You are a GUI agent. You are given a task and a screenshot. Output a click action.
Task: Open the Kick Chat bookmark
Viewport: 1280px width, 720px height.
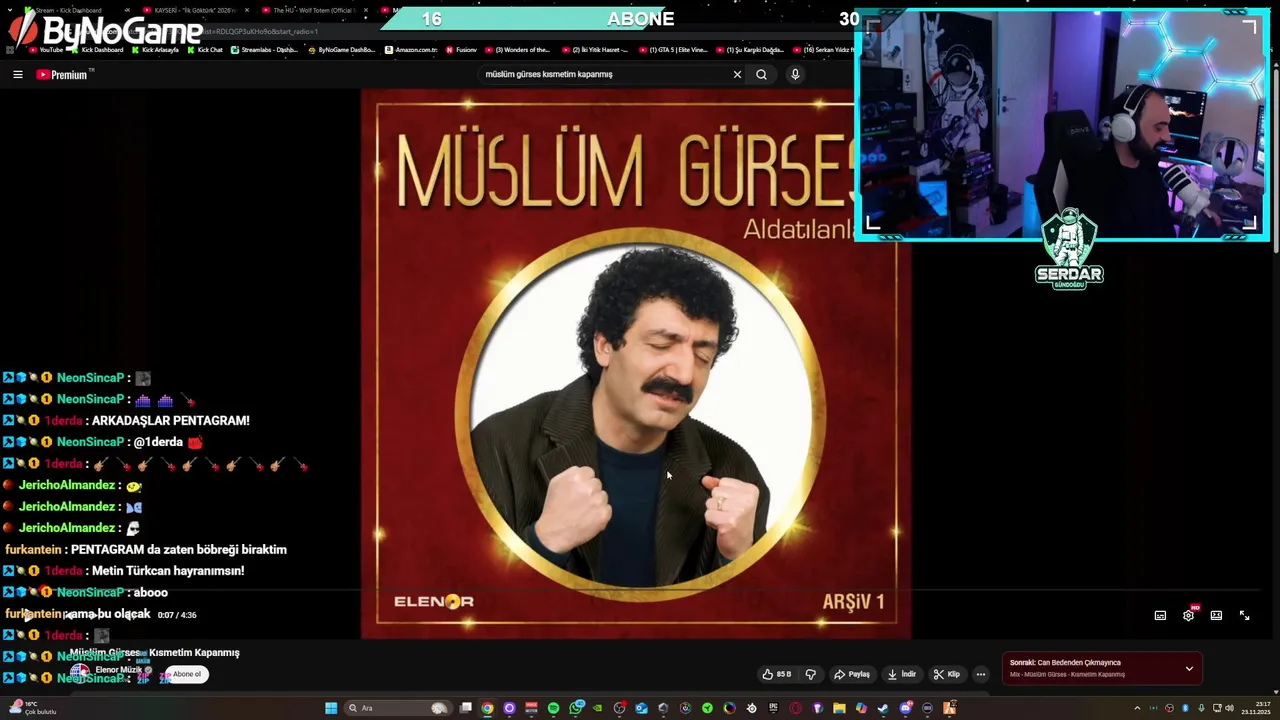pyautogui.click(x=205, y=49)
